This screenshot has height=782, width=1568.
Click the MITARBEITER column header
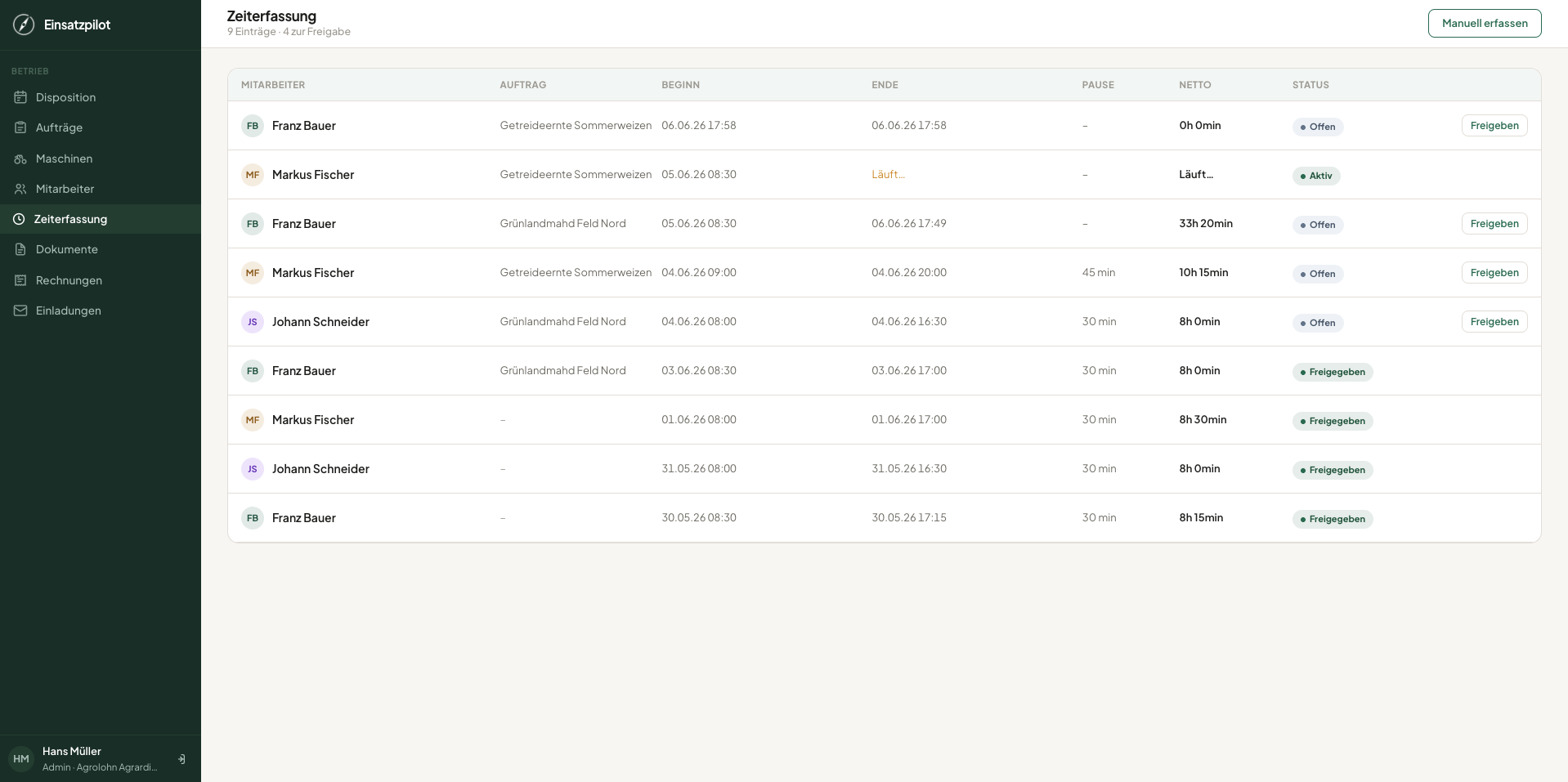click(x=273, y=85)
